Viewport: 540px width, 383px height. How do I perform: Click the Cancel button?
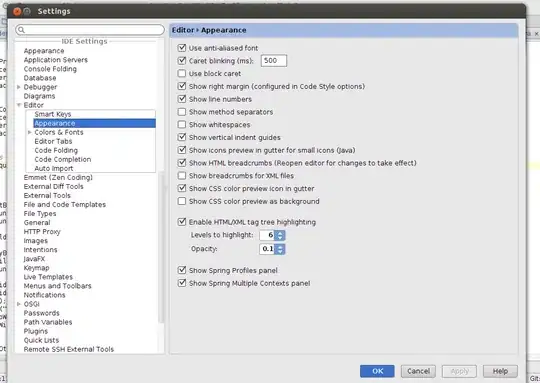(x=418, y=371)
